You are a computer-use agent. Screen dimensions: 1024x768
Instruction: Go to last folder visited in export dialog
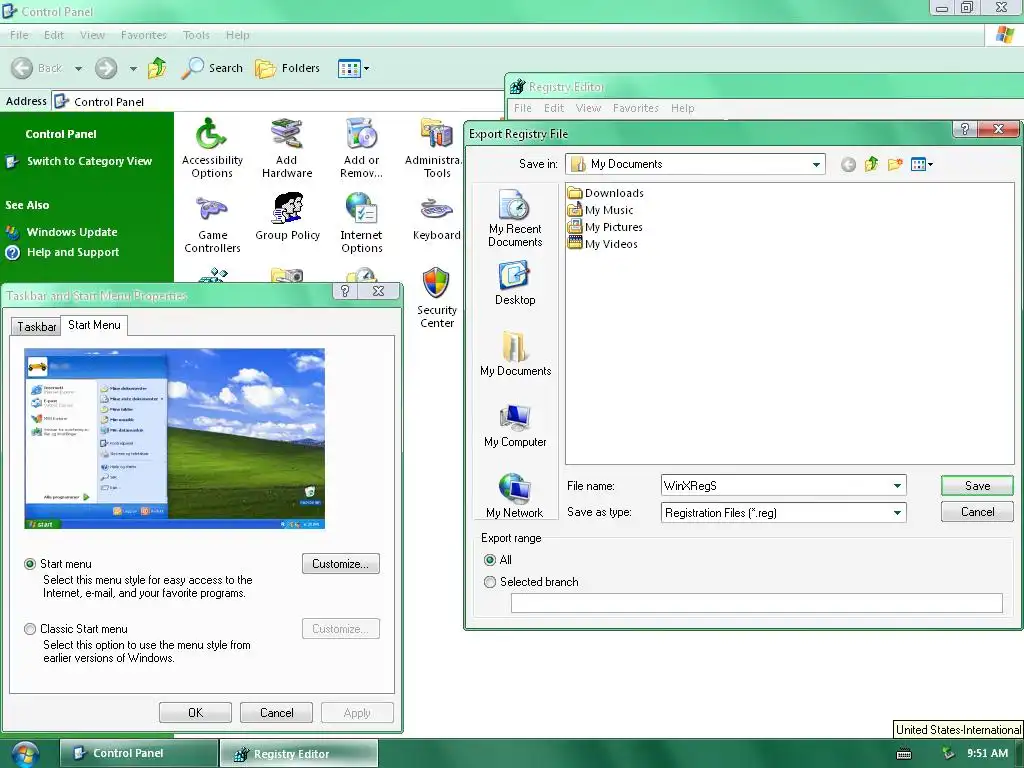848,165
